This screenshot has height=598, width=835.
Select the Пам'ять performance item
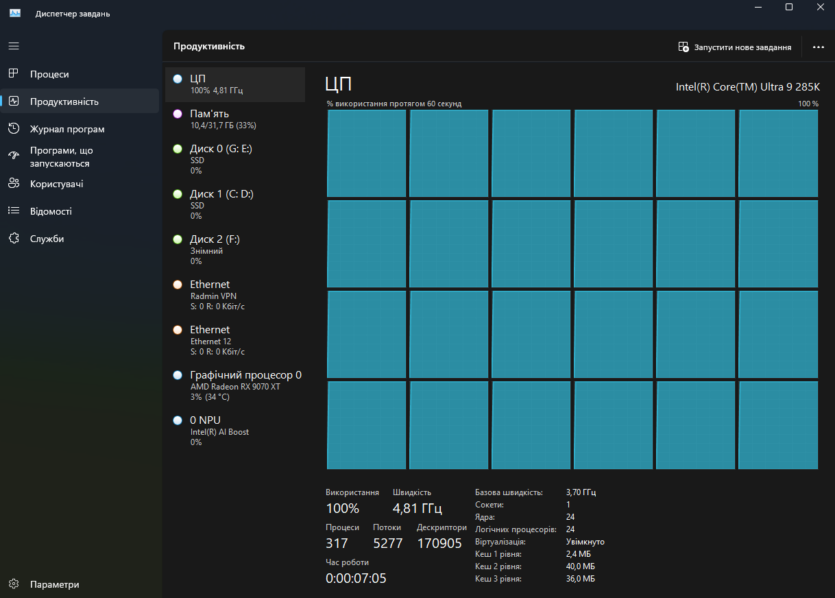pos(235,119)
